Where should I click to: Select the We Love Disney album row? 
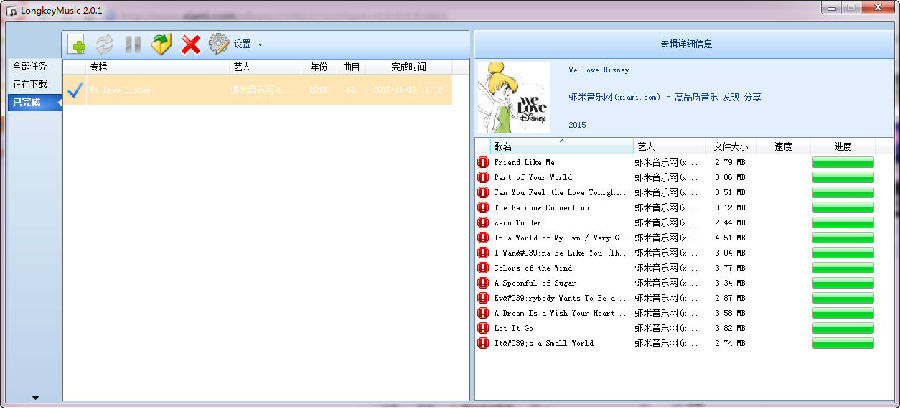tap(257, 90)
